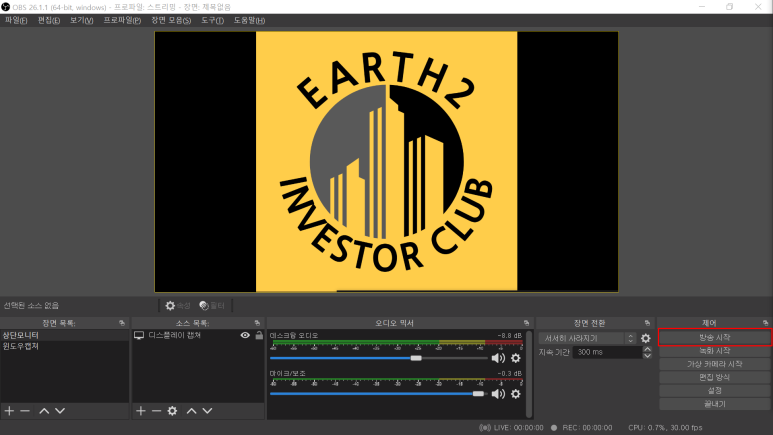The width and height of the screenshot is (773, 435).
Task: Open the 파일 menu
Action: click(x=16, y=20)
